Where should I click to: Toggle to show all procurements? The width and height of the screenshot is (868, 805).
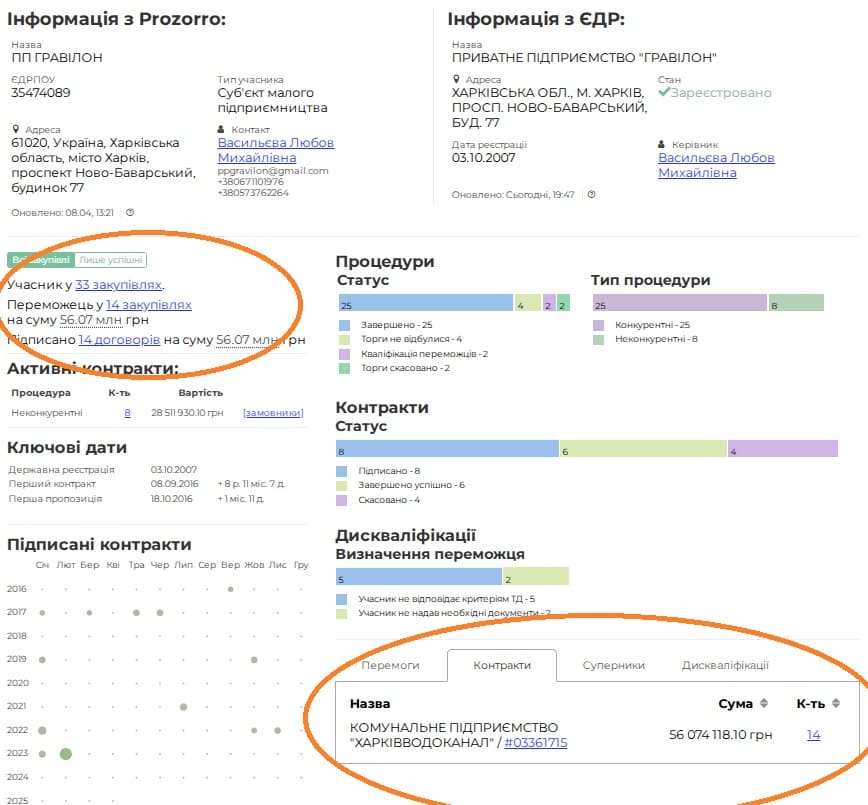(x=40, y=260)
